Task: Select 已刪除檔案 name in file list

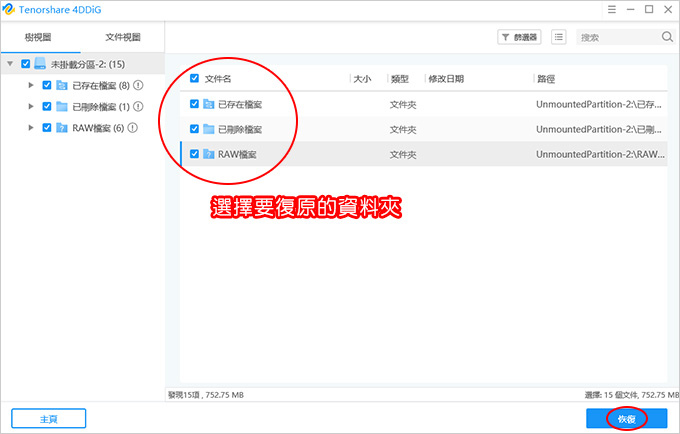Action: 240,130
